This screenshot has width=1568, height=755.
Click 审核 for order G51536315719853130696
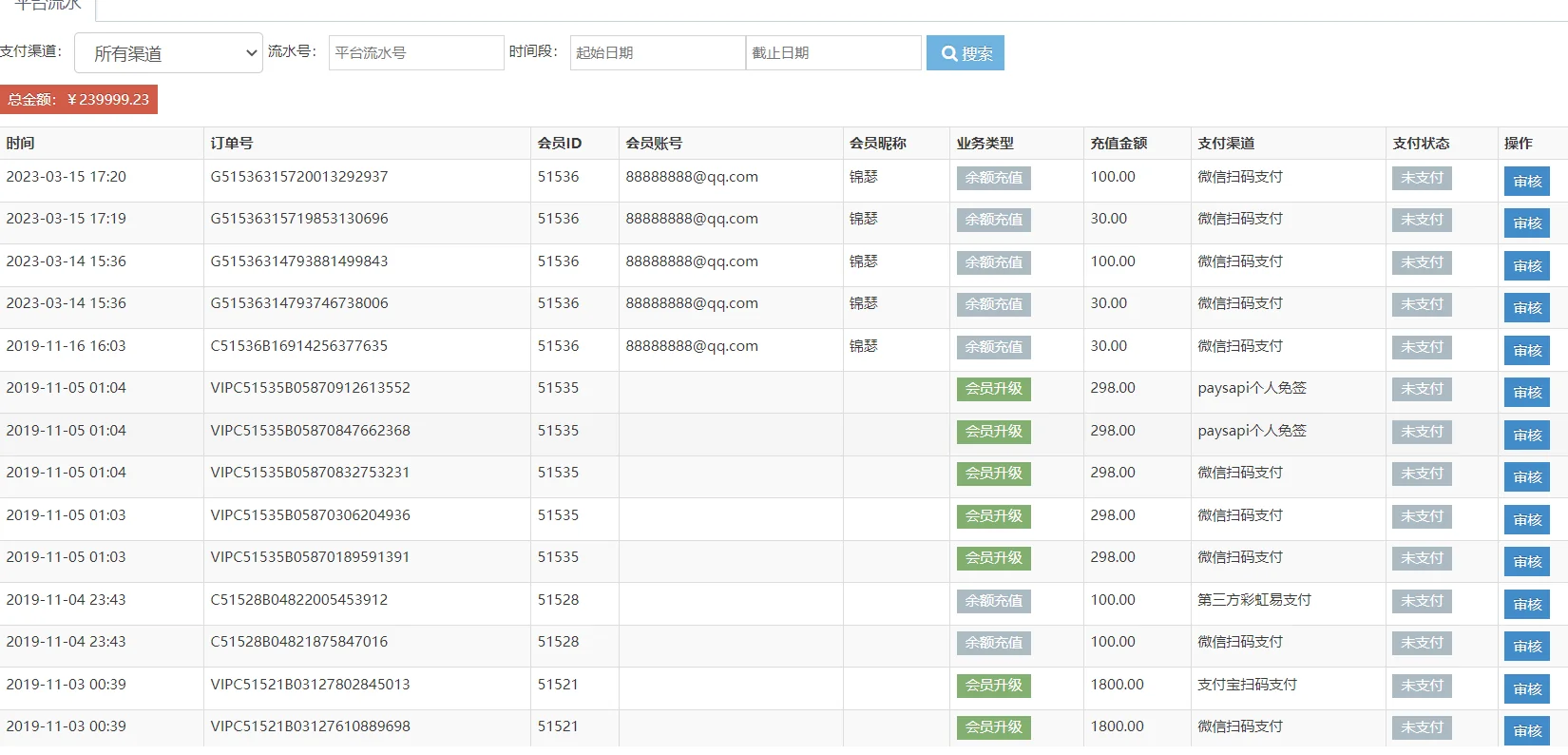[x=1526, y=223]
